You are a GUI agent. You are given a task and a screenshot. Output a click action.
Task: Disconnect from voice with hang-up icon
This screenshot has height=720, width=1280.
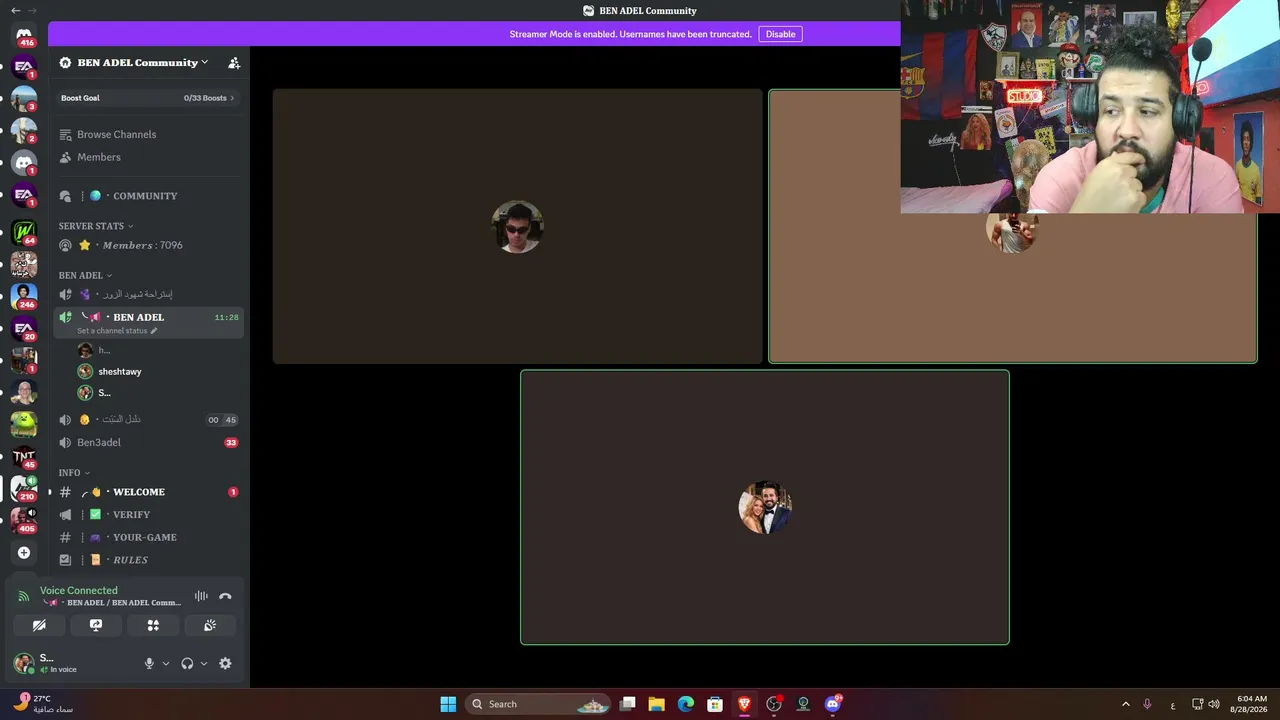(225, 596)
